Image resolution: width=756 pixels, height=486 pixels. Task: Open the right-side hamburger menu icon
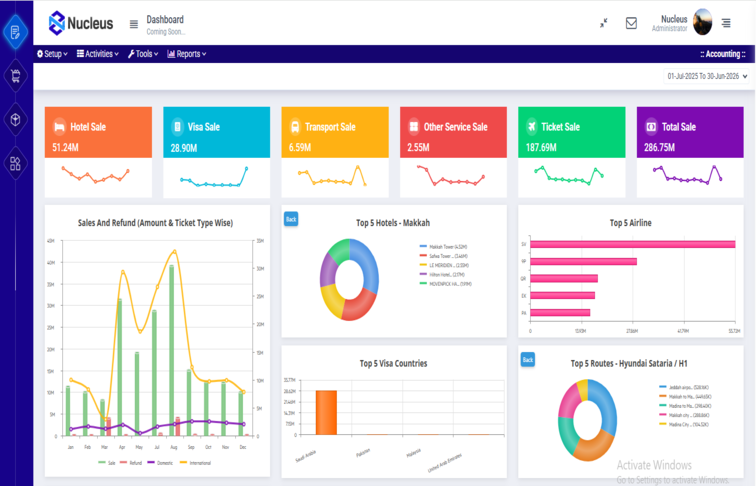726,23
